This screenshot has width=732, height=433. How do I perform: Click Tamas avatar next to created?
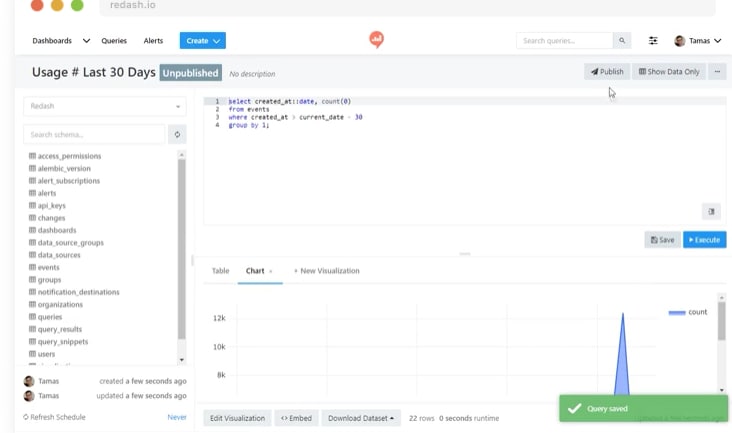pyautogui.click(x=29, y=381)
